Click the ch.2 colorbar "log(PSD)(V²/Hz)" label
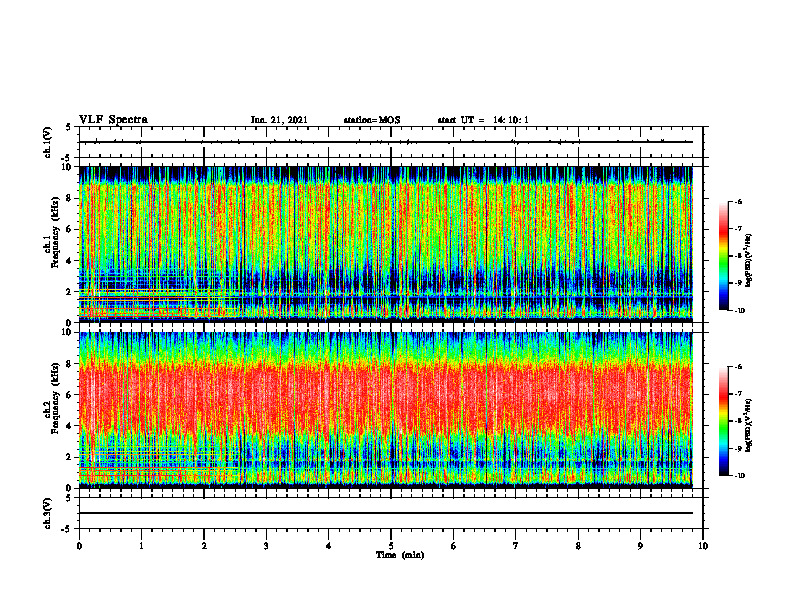Image resolution: width=792 pixels, height=612 pixels. coord(749,425)
